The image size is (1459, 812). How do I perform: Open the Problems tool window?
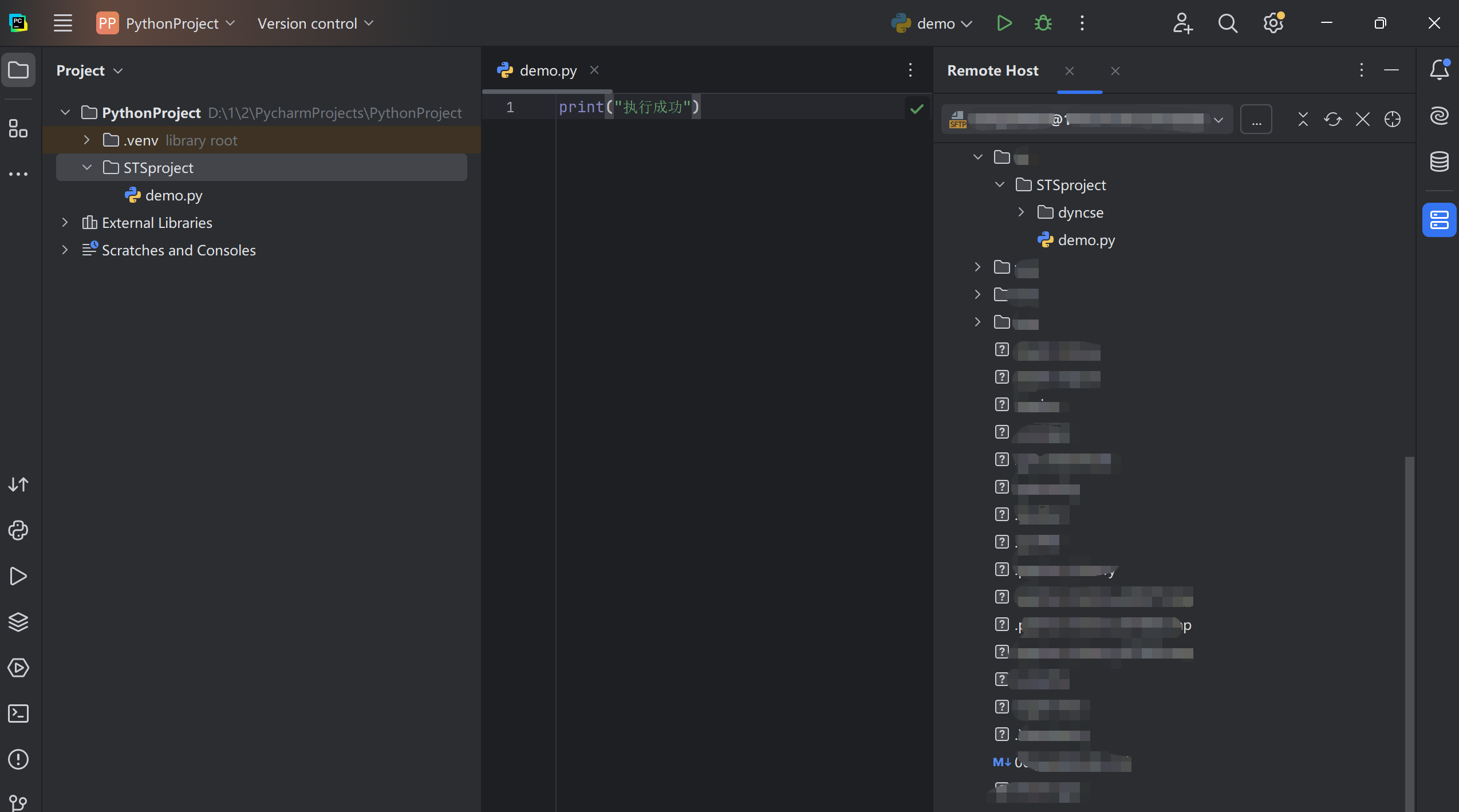pyautogui.click(x=18, y=759)
